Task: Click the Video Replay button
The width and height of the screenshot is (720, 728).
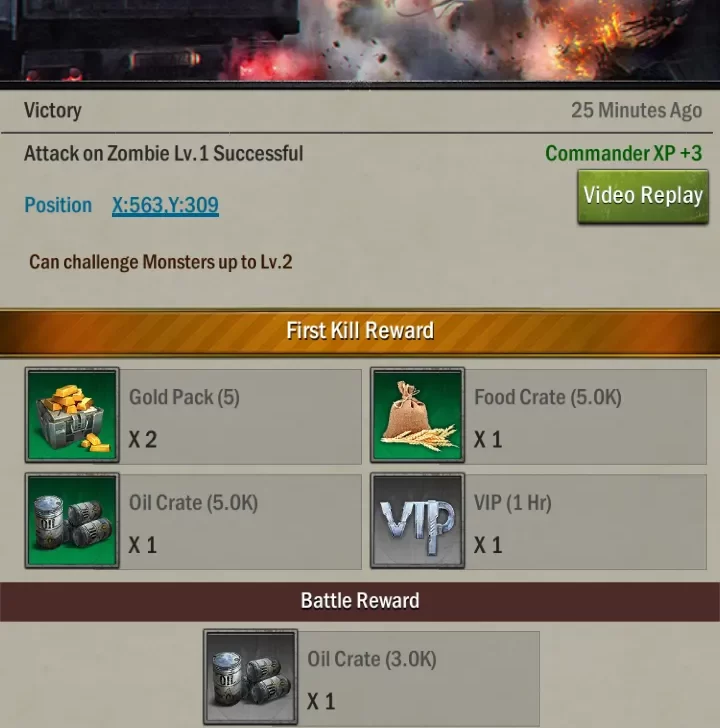Action: 643,196
